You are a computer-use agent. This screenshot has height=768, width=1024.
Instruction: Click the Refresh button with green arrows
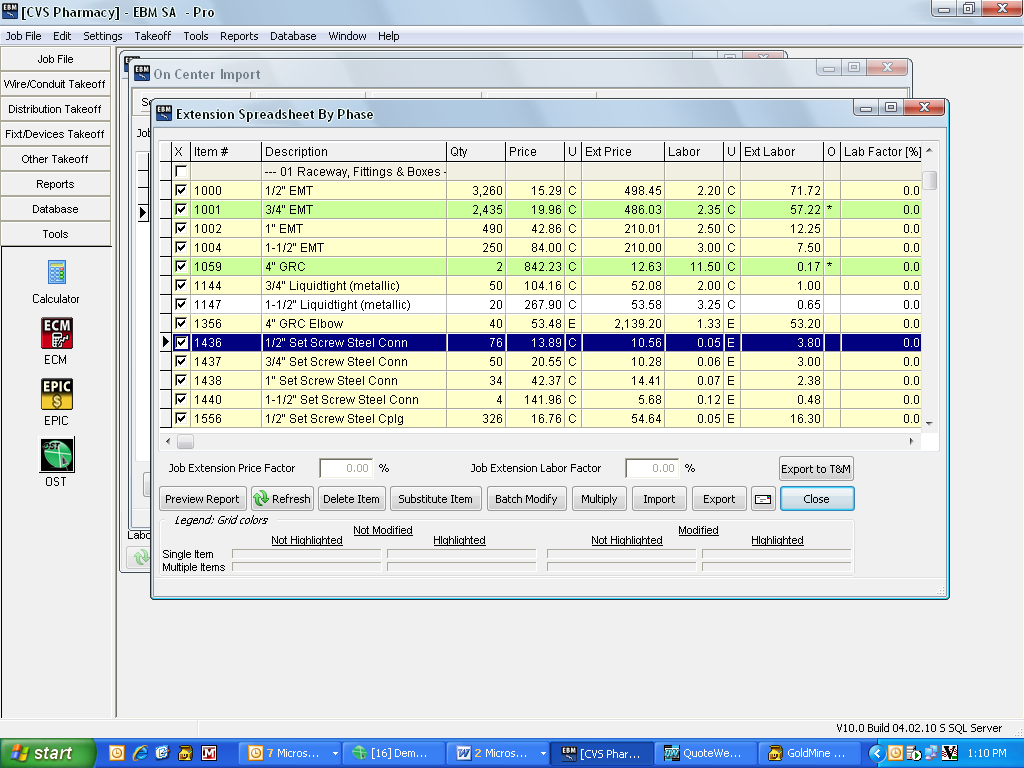[282, 499]
